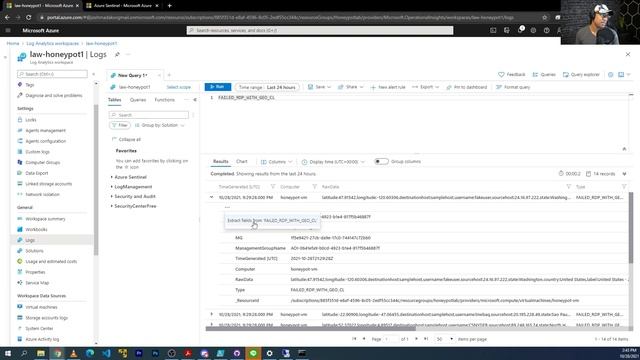
Task: Collapse the first expanded result row
Action: tap(211, 198)
